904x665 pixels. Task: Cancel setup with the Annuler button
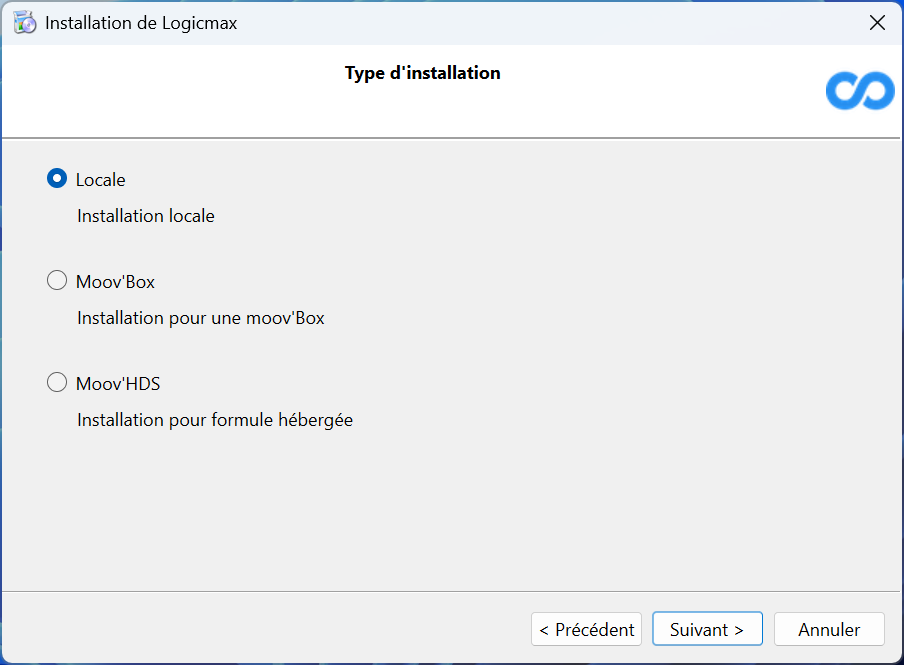(829, 629)
